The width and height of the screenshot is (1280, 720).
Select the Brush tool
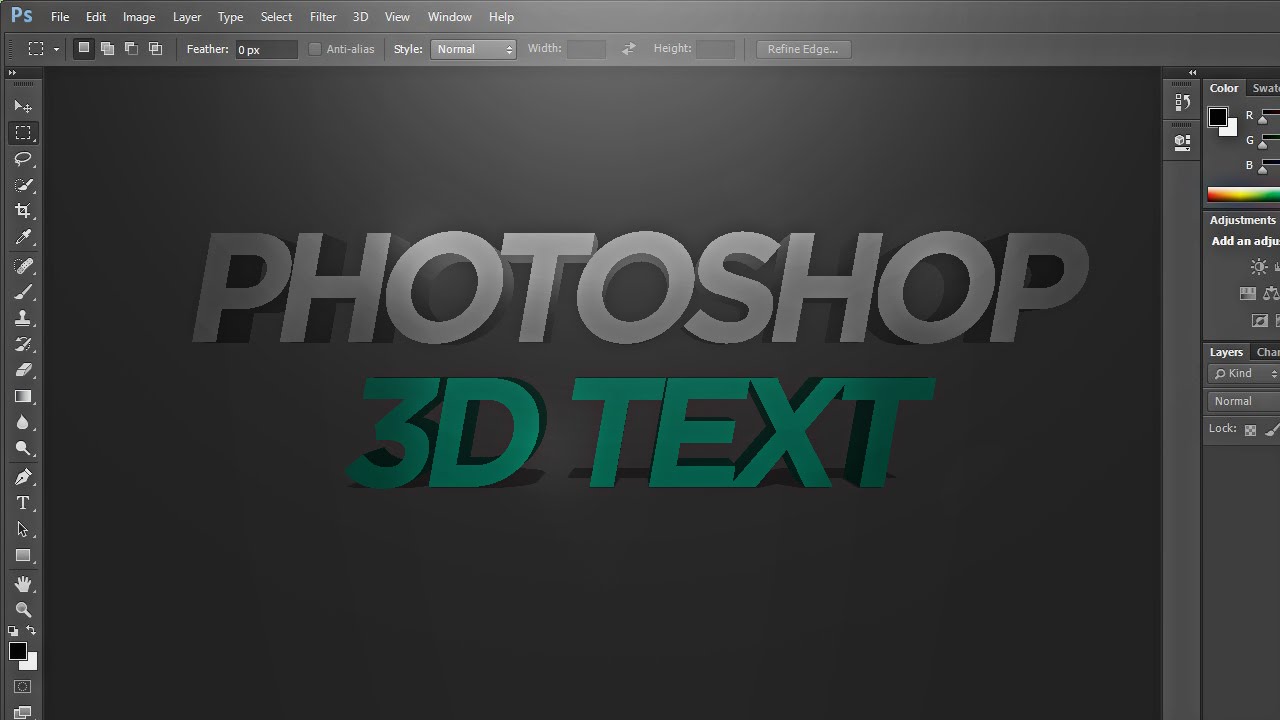pos(23,292)
